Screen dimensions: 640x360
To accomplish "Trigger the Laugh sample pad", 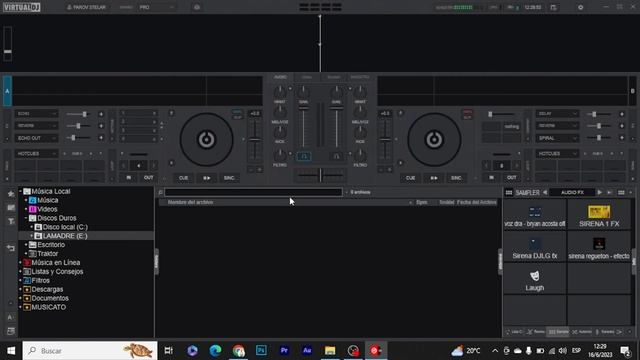I will [535, 280].
